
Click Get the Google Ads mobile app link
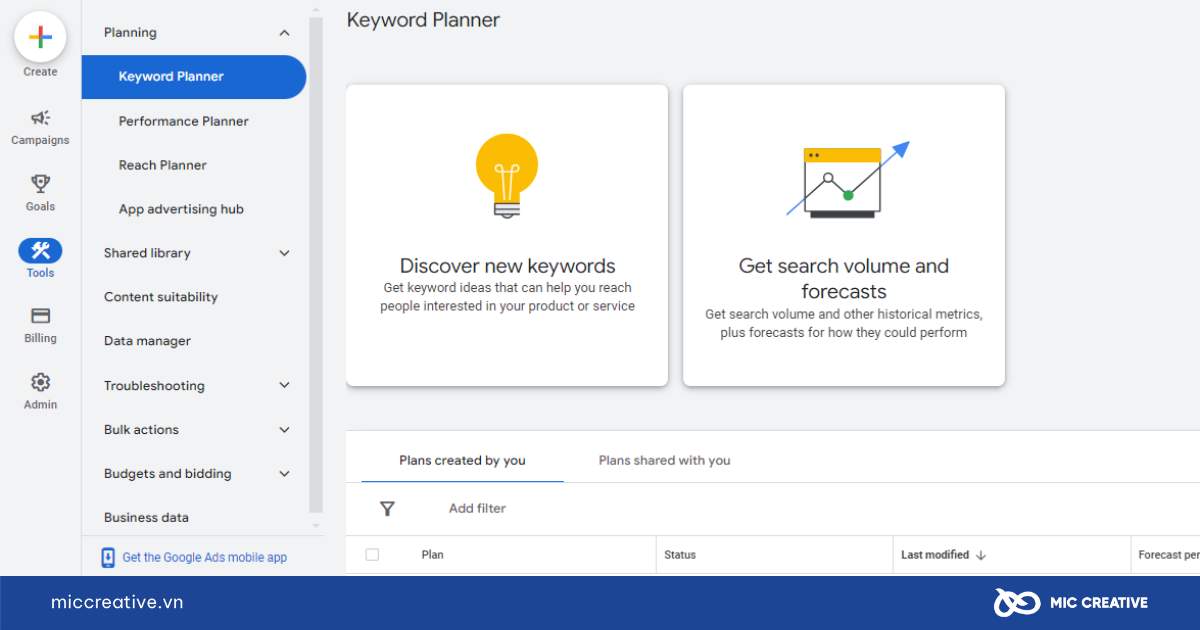point(204,557)
